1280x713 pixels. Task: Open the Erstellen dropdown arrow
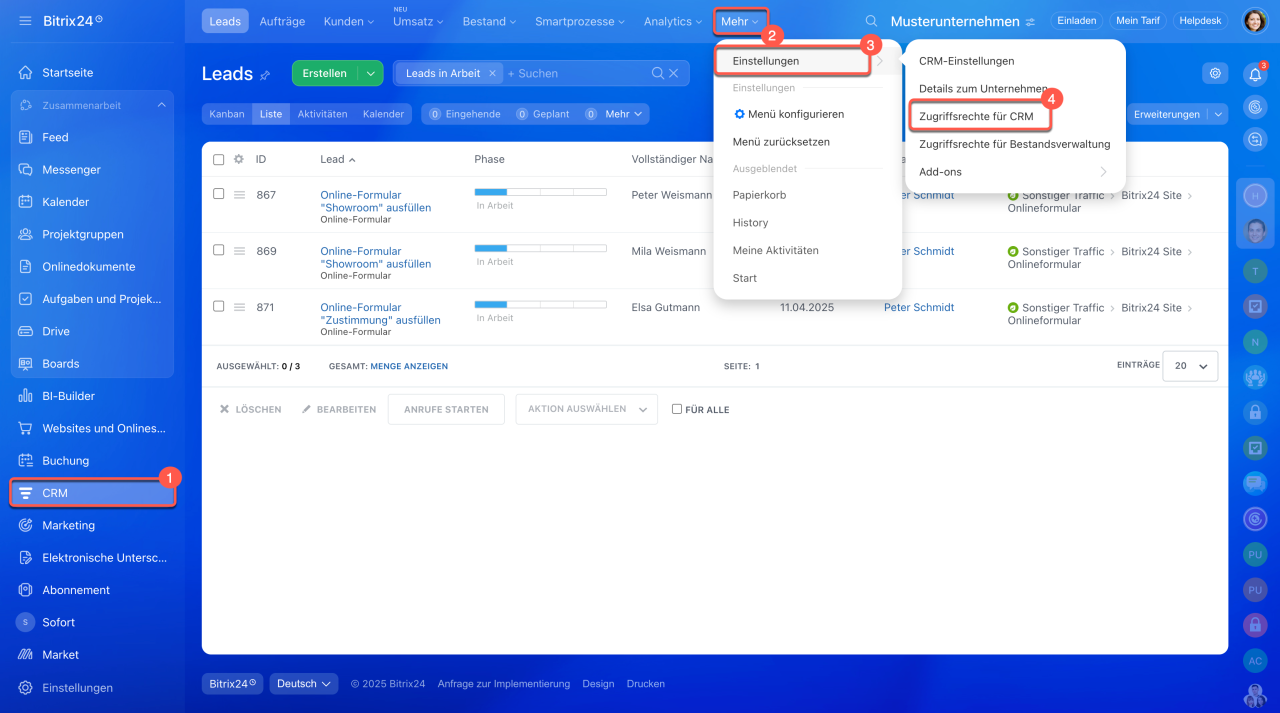click(369, 73)
